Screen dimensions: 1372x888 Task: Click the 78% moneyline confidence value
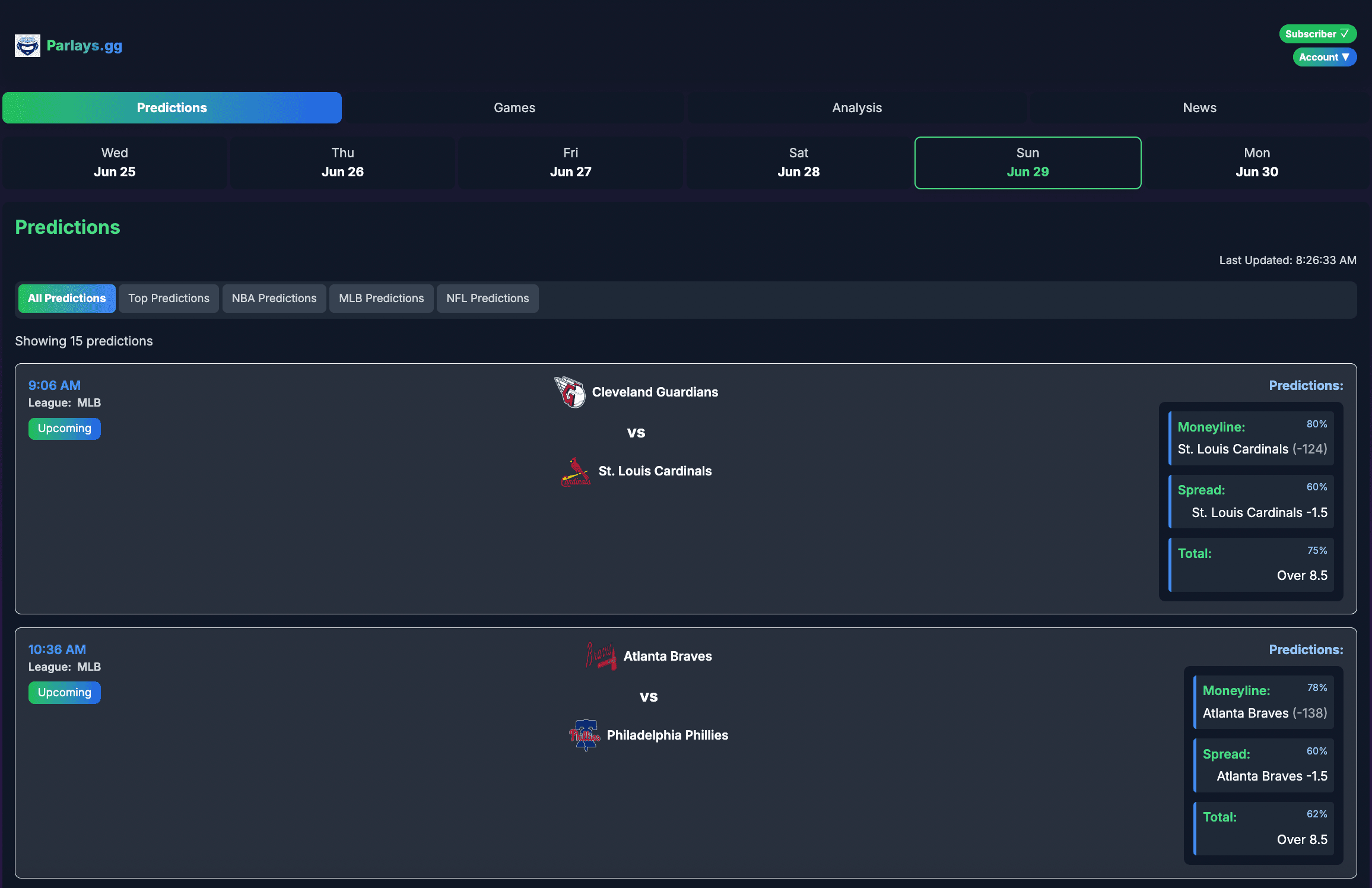click(x=1317, y=687)
